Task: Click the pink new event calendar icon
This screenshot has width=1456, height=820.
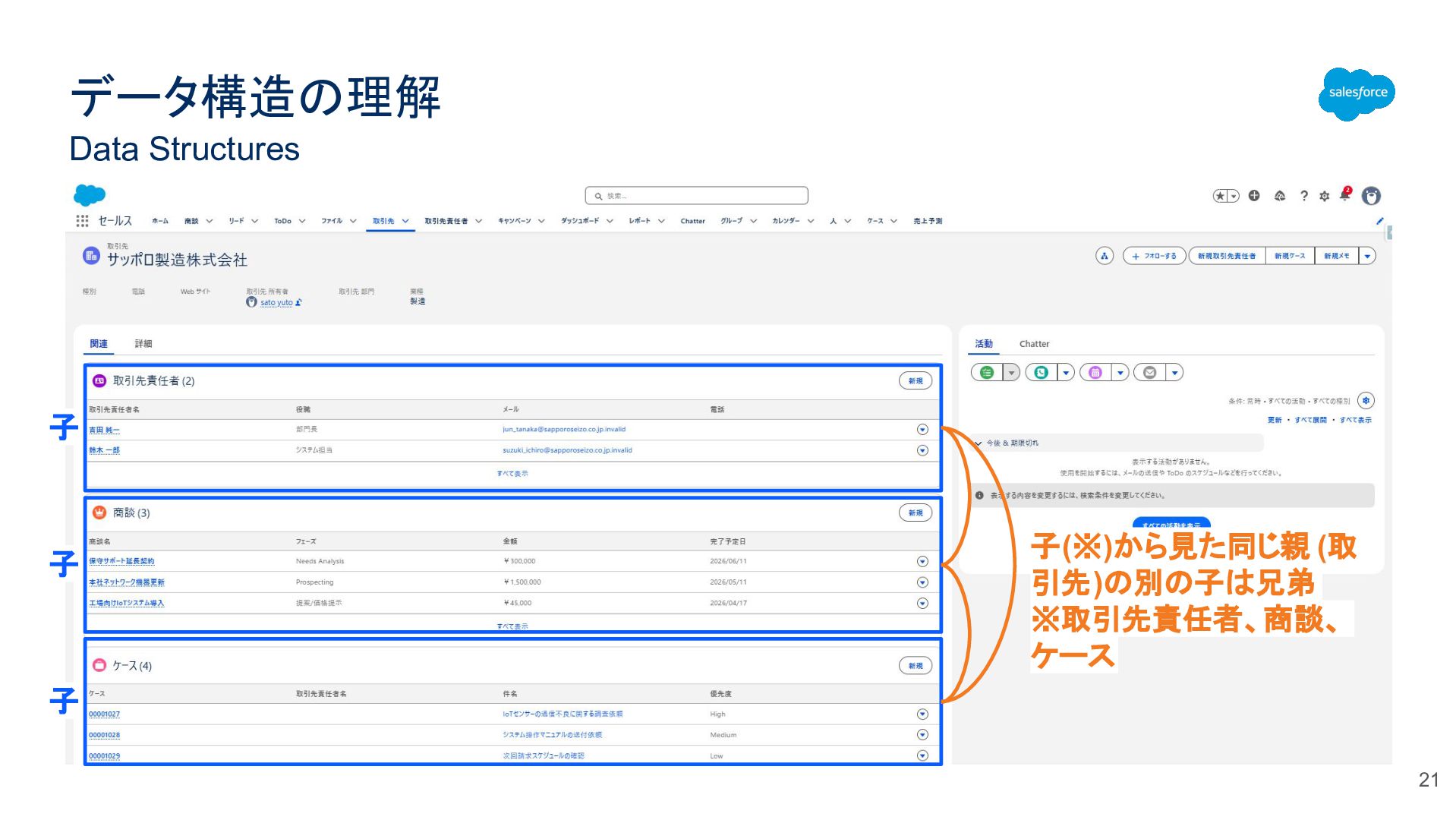Action: click(1095, 373)
